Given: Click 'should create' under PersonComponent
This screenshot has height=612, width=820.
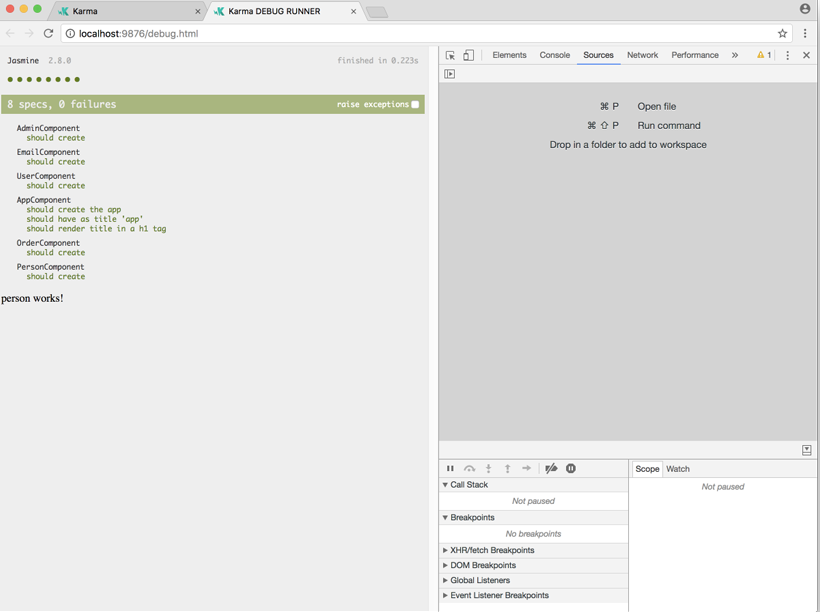Looking at the screenshot, I should 55,276.
